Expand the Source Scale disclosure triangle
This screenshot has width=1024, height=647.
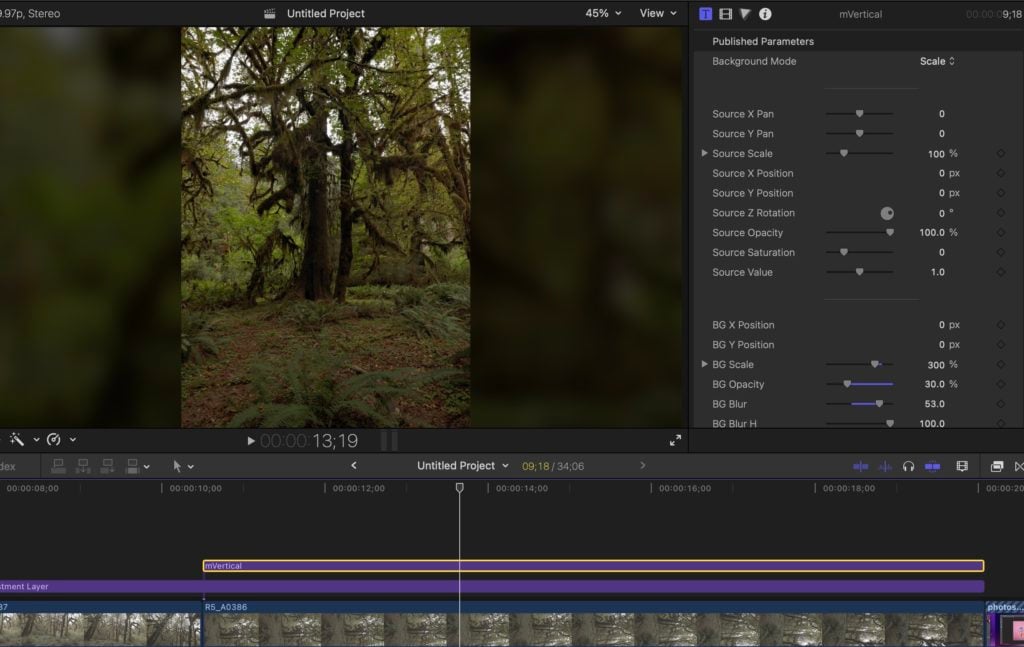(704, 153)
